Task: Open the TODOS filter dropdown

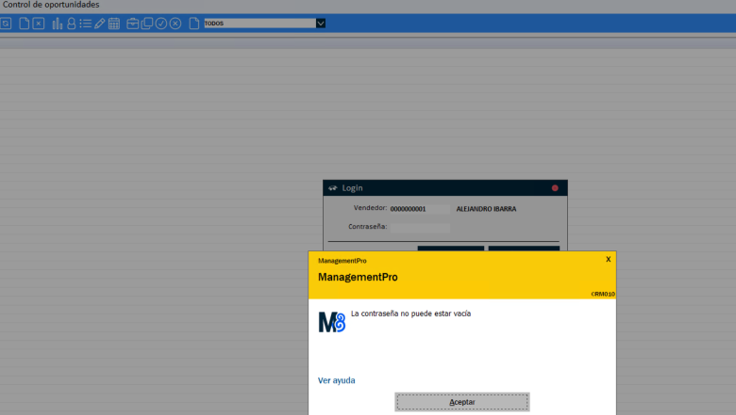Action: tap(320, 23)
